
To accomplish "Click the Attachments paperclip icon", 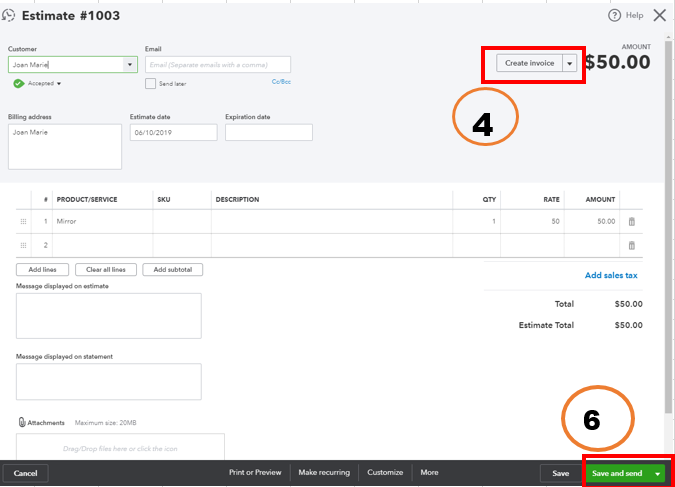I will click(21, 422).
